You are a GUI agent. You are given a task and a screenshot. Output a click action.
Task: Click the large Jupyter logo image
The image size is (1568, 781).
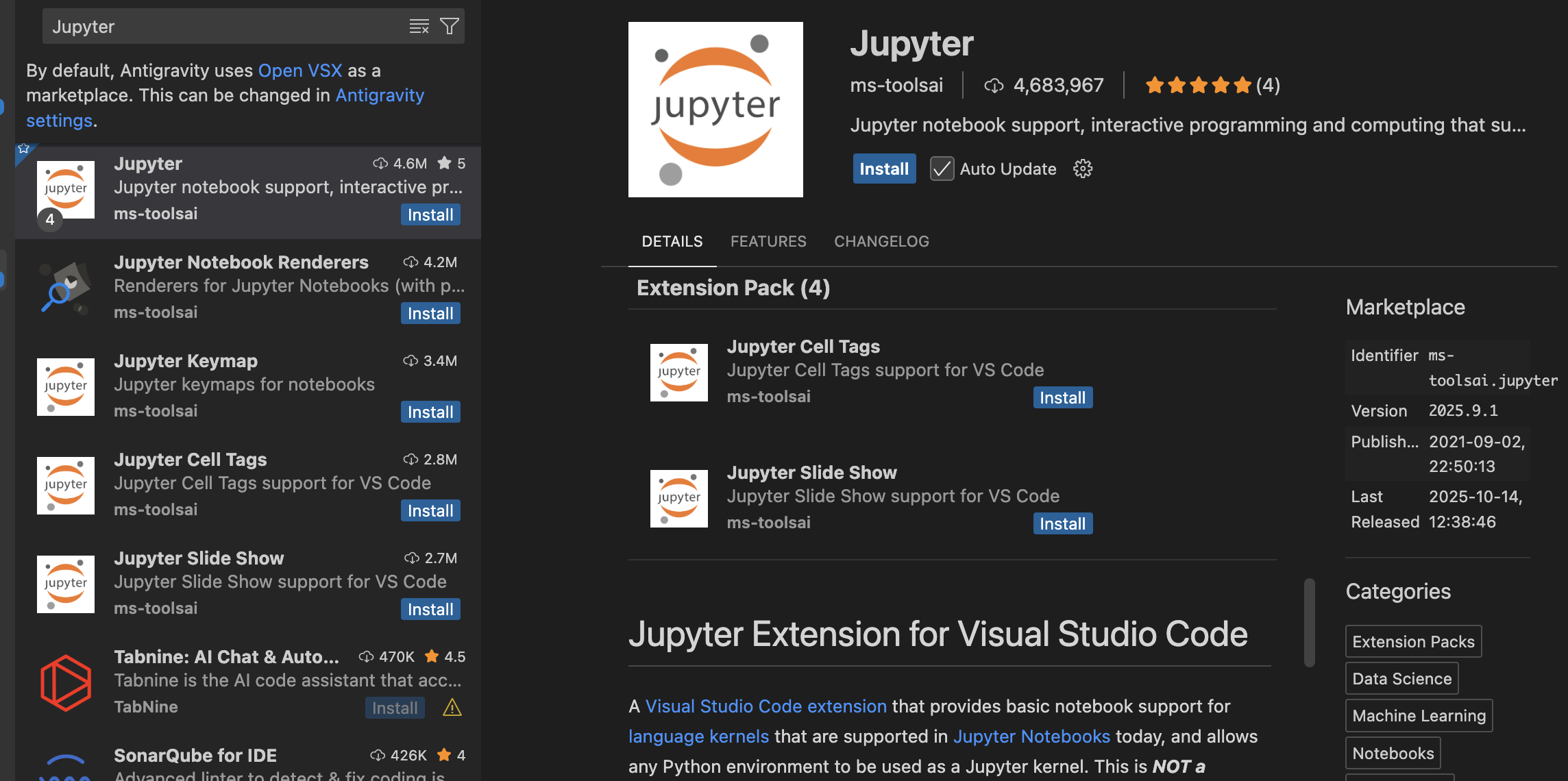click(715, 110)
